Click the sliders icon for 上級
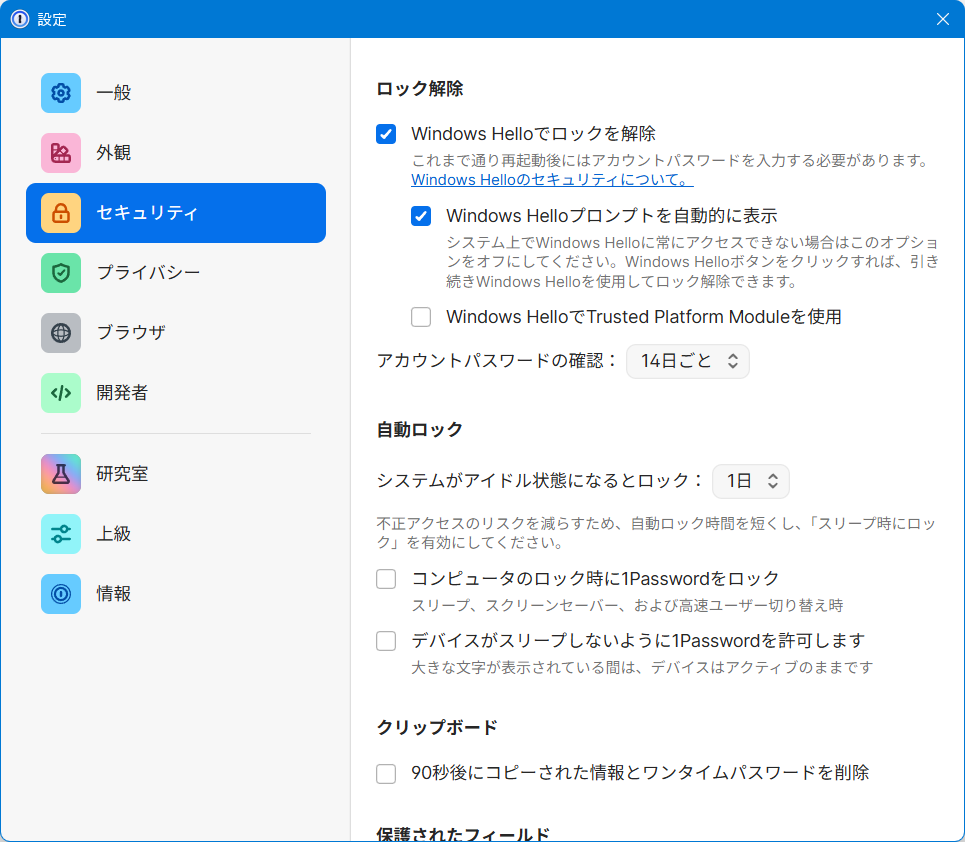This screenshot has width=965, height=842. click(x=61, y=534)
